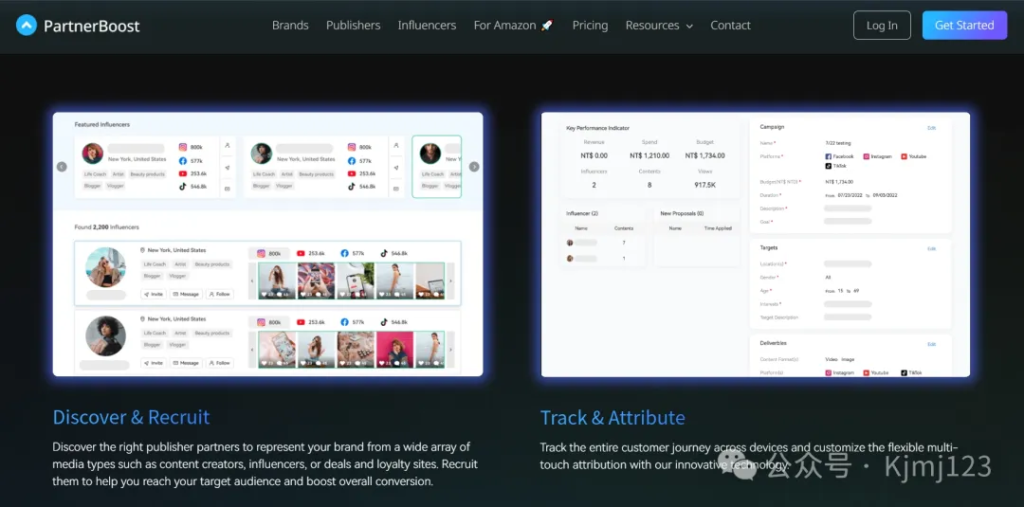Image resolution: width=1024 pixels, height=507 pixels.
Task: Expand the Resources dropdown menu
Action: (x=659, y=25)
